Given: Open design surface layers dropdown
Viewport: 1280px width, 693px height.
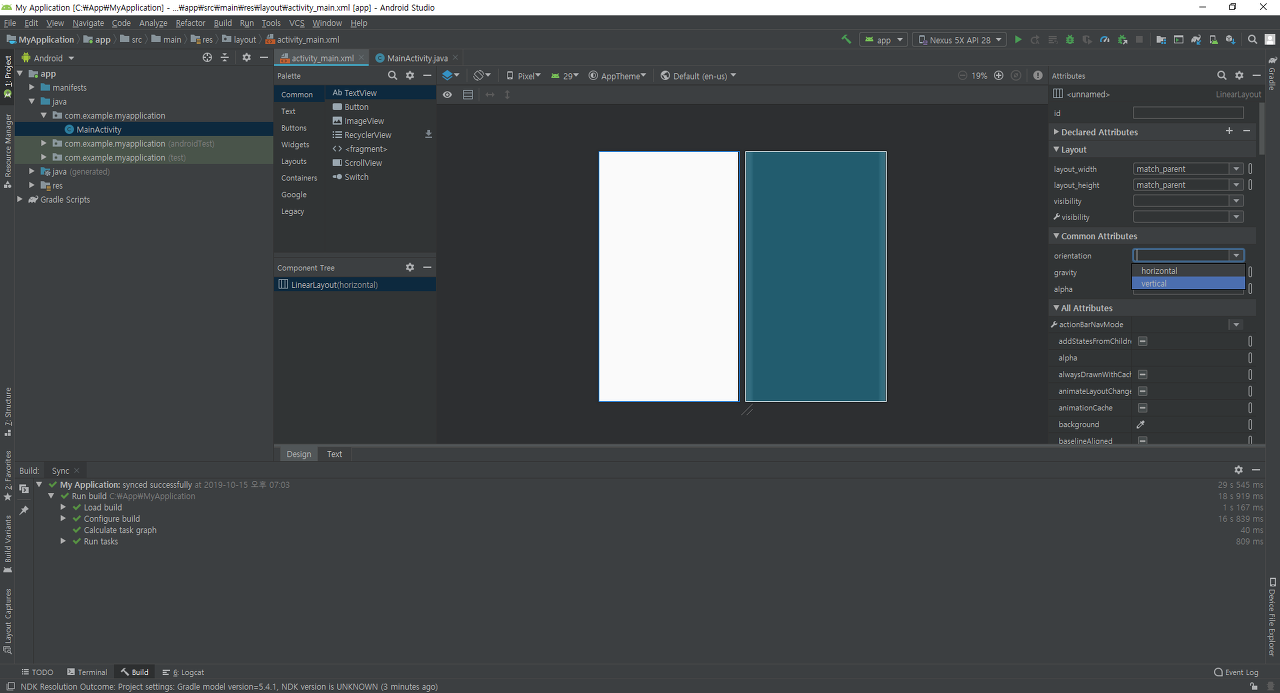Looking at the screenshot, I should coord(452,76).
